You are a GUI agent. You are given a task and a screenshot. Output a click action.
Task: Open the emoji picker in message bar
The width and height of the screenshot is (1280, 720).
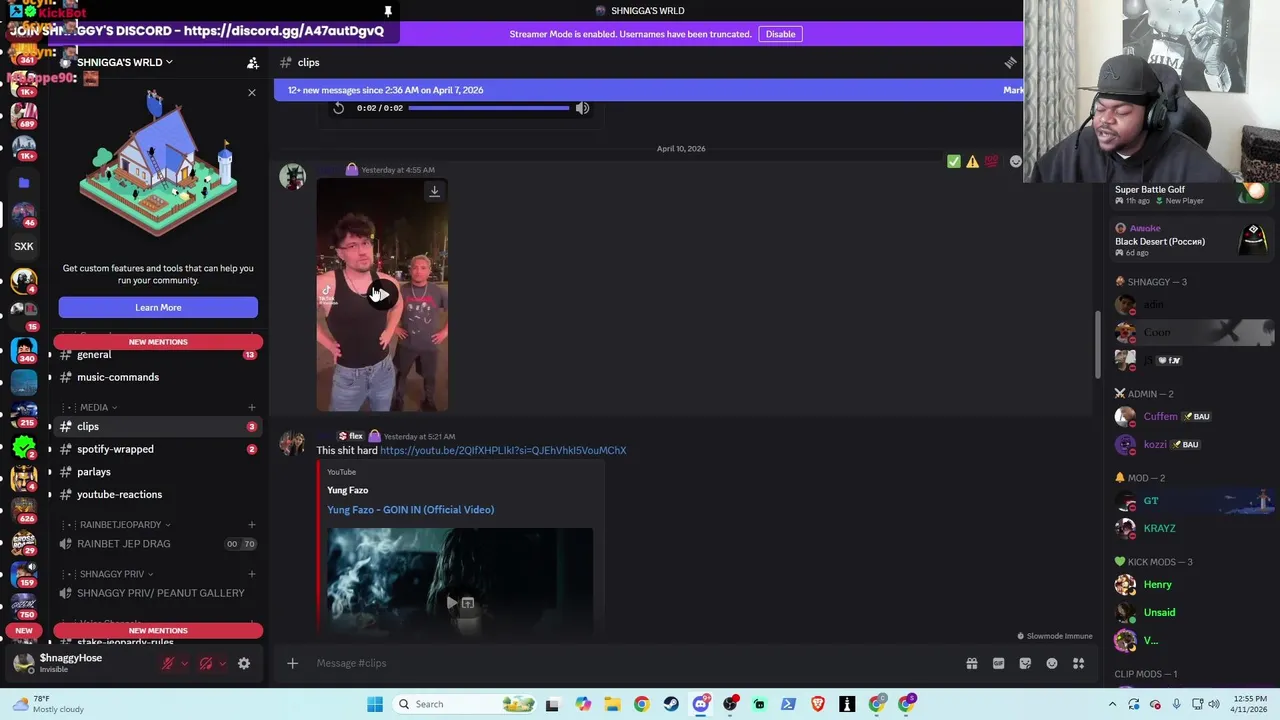click(x=1052, y=663)
